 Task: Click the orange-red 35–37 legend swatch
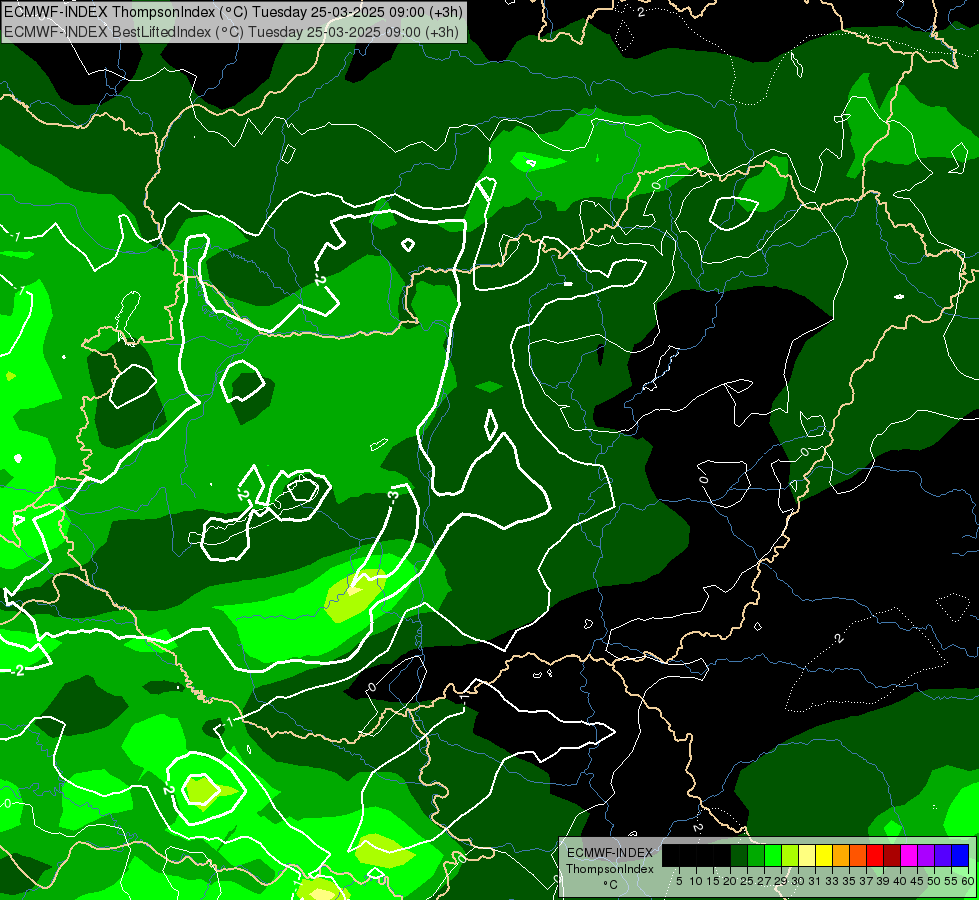(858, 855)
